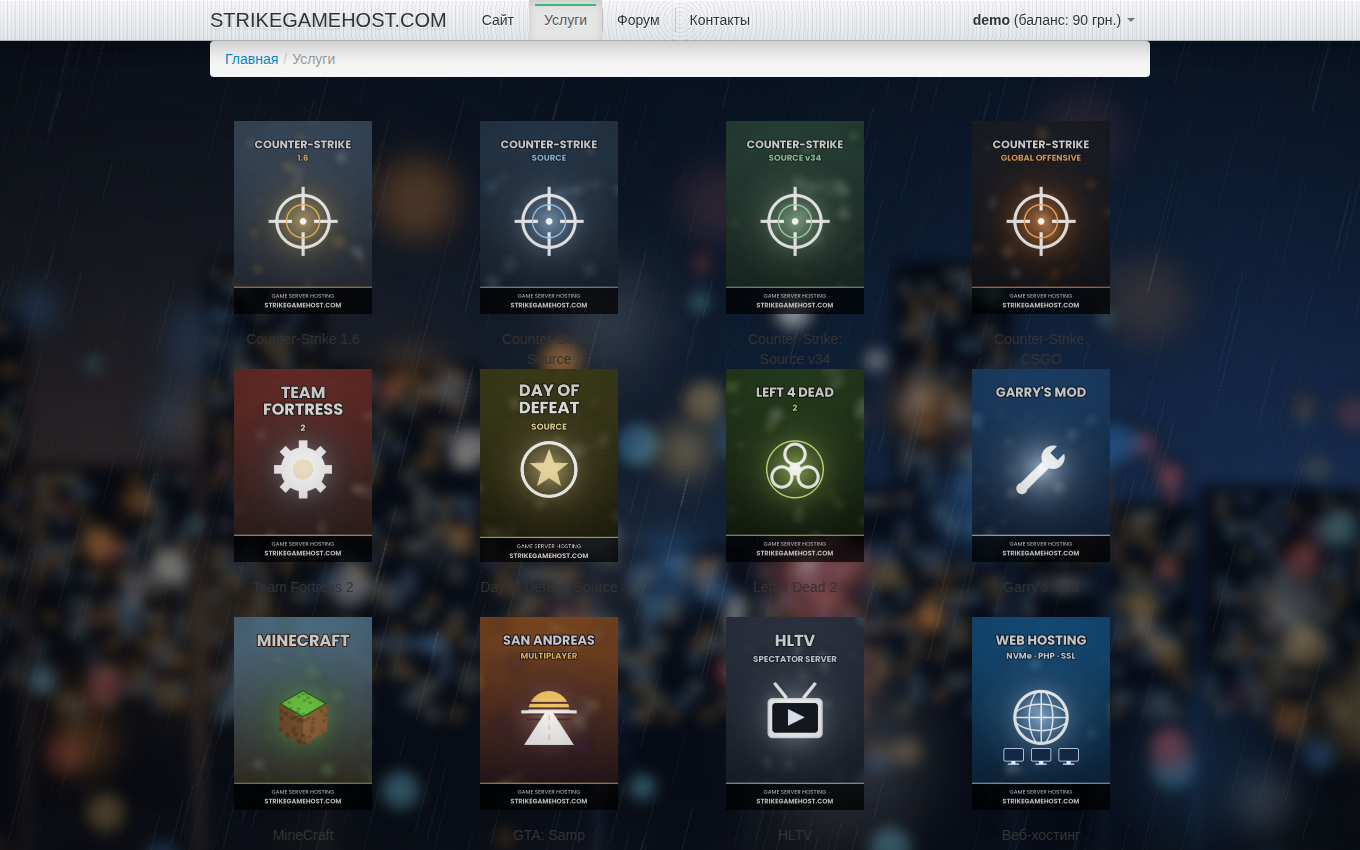
Task: Click the 'Counter-Strike: CSGO' caption link
Action: [1041, 349]
